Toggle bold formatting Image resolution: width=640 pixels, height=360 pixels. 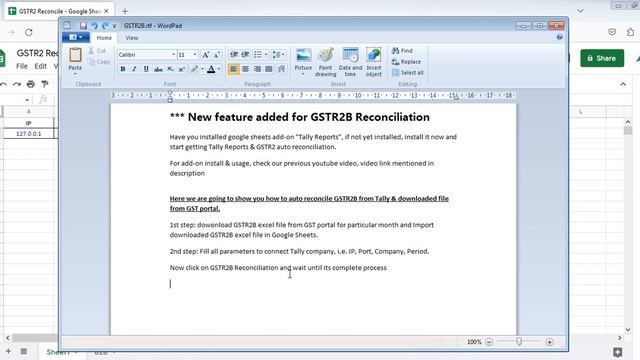123,69
